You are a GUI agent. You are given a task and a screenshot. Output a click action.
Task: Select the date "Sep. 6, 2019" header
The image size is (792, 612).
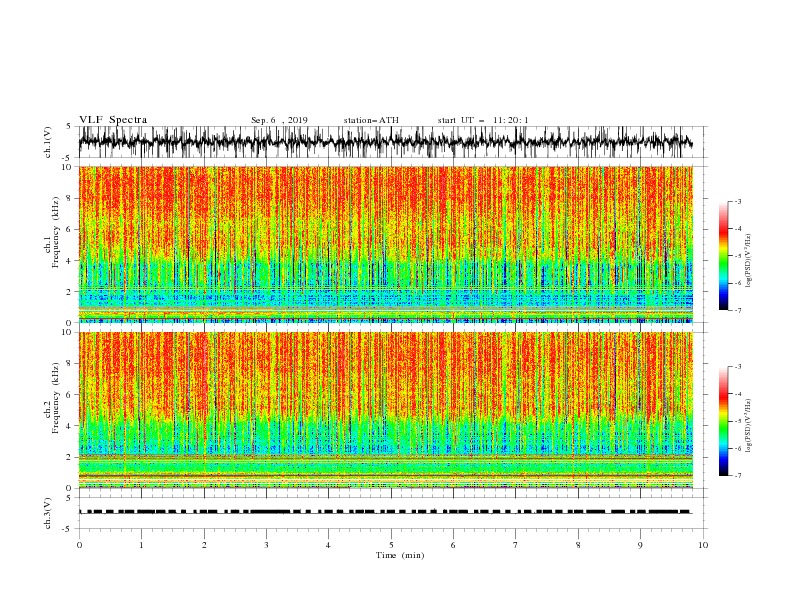coord(279,120)
